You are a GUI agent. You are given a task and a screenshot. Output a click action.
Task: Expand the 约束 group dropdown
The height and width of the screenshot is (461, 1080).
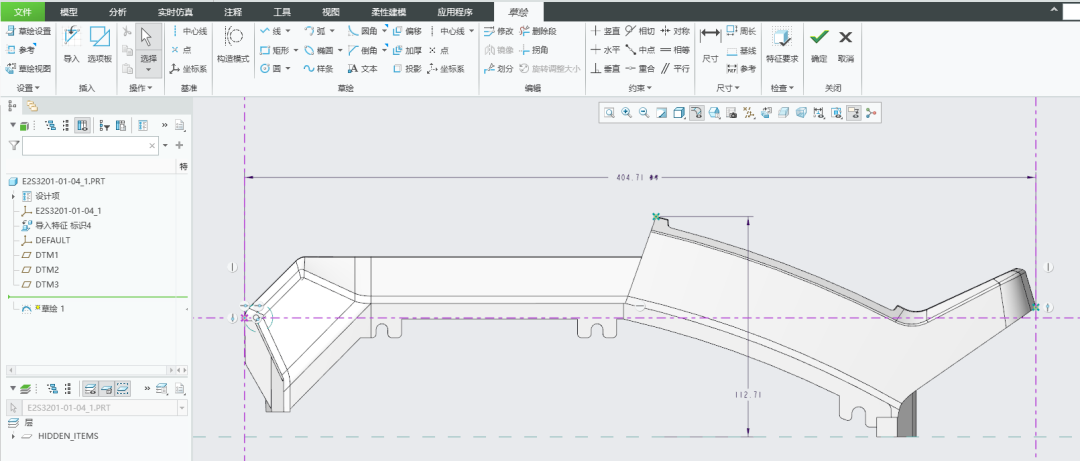(640, 88)
